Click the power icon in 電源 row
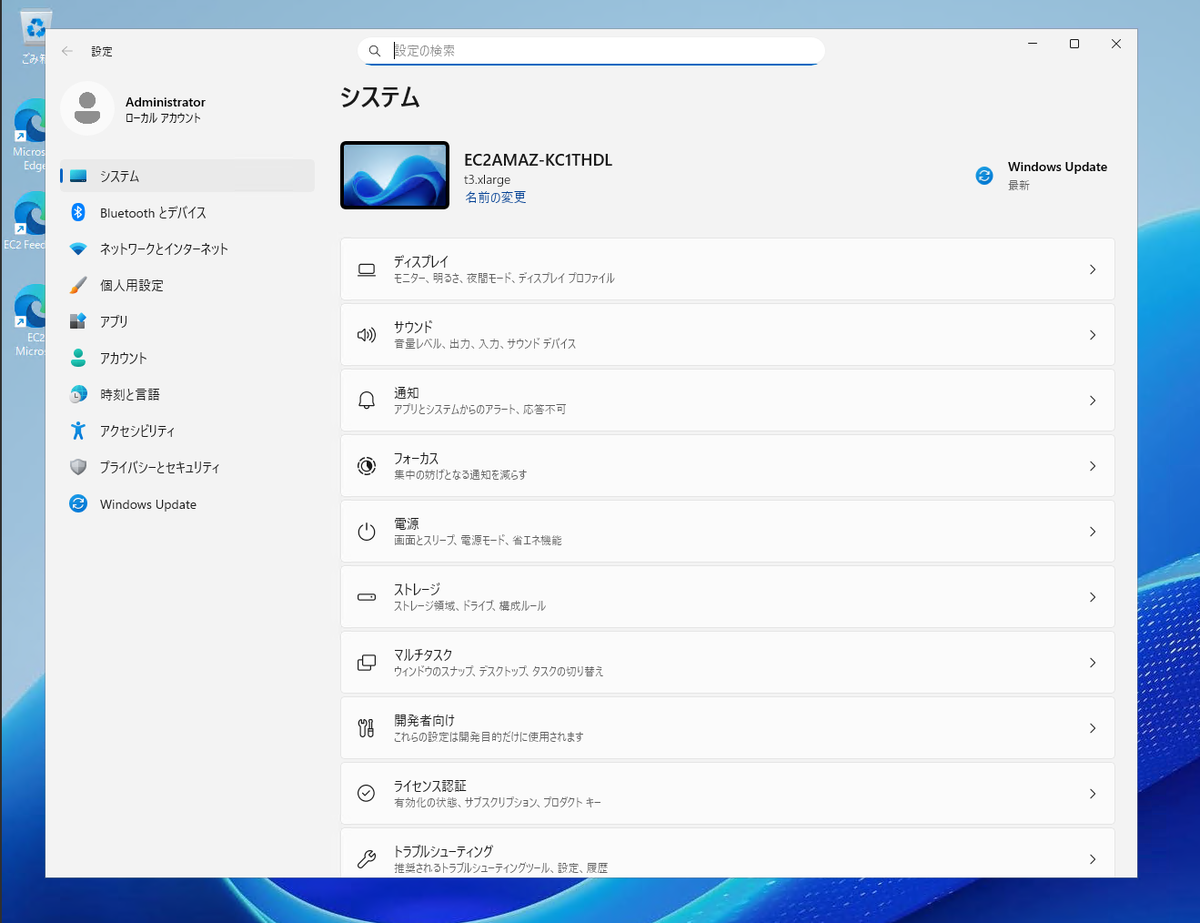This screenshot has width=1200, height=923. 366,531
